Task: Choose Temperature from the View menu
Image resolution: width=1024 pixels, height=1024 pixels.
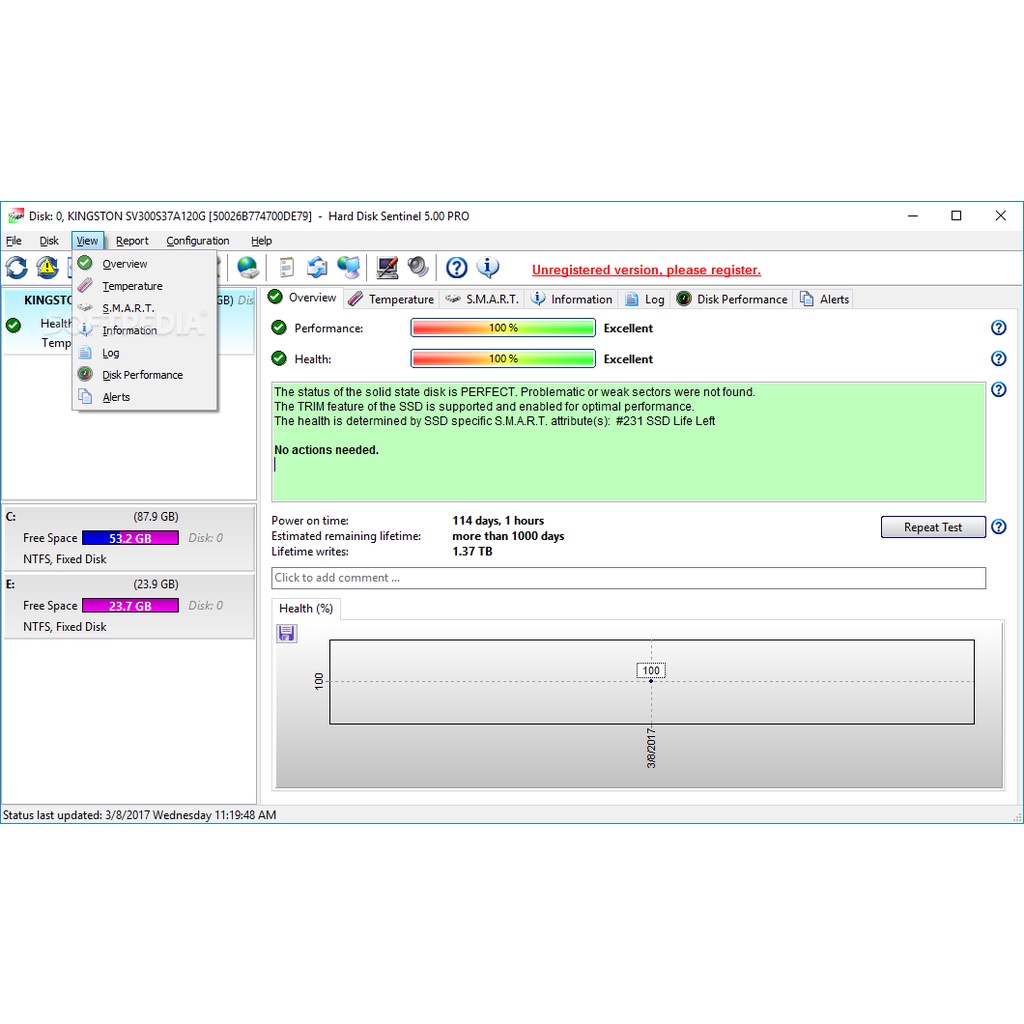Action: tap(144, 286)
